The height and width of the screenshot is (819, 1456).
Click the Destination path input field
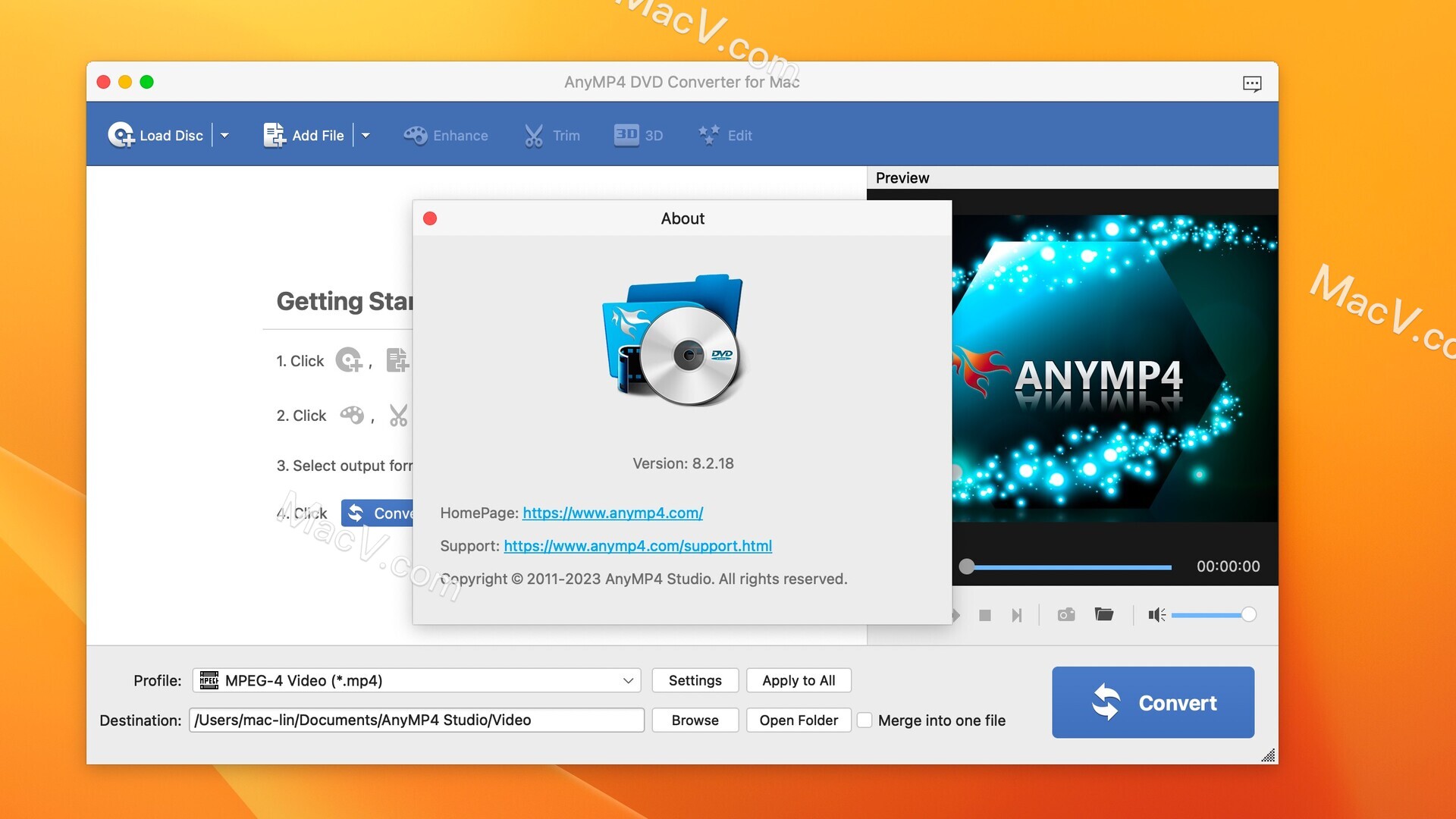click(416, 720)
